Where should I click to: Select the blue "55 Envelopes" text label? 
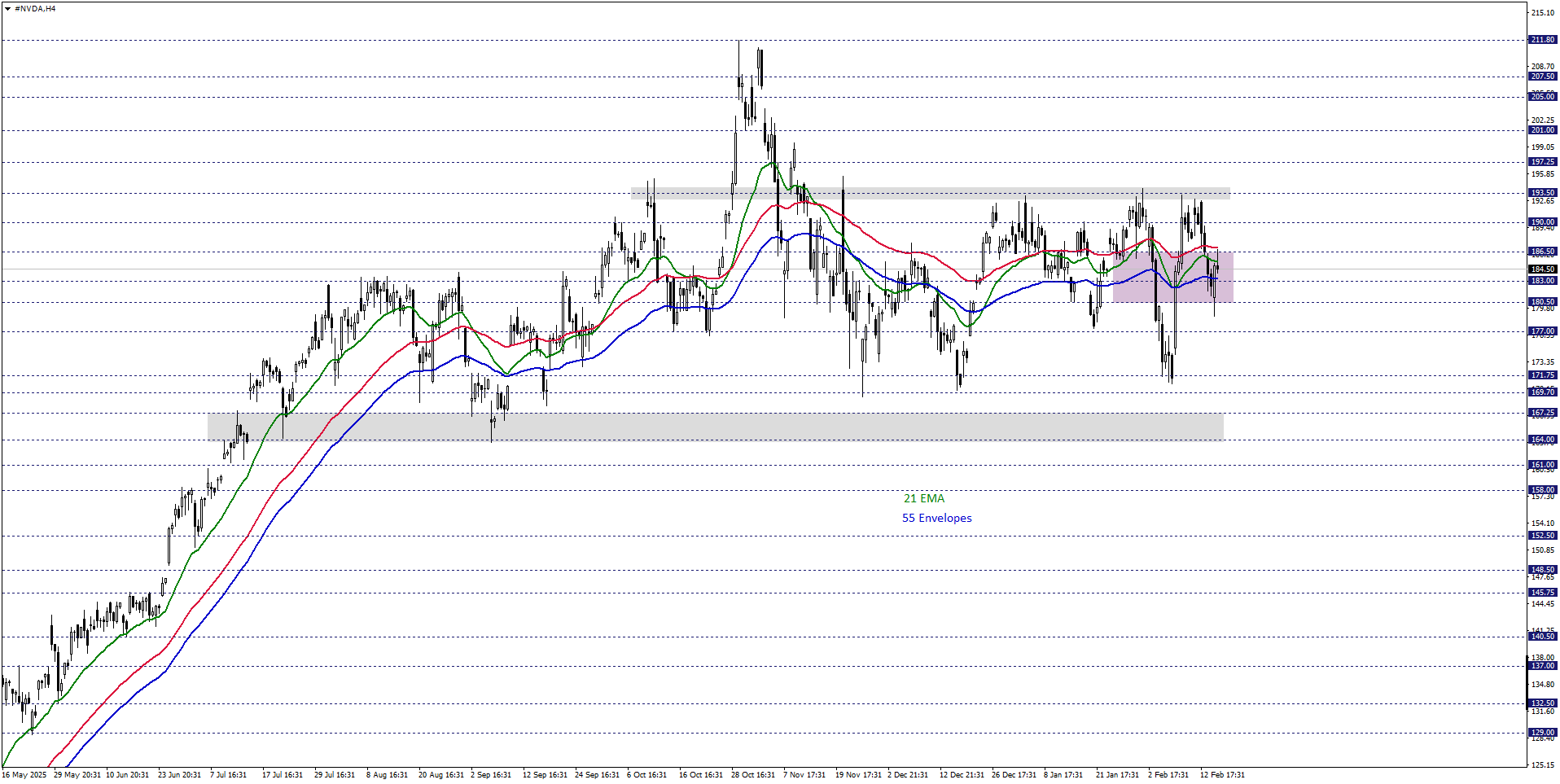click(936, 518)
